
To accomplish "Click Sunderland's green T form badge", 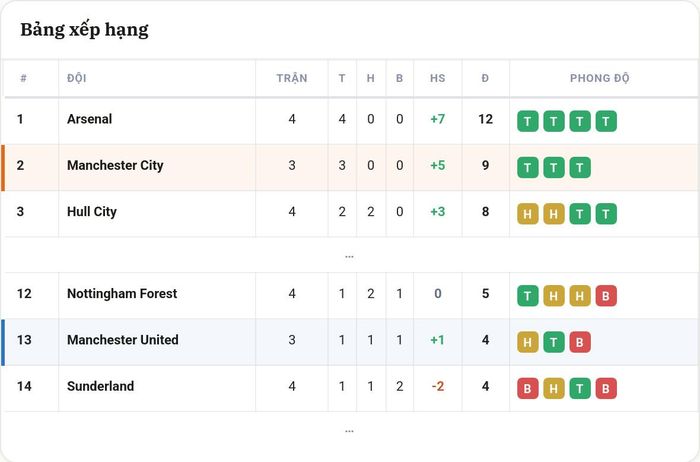I will tap(579, 389).
